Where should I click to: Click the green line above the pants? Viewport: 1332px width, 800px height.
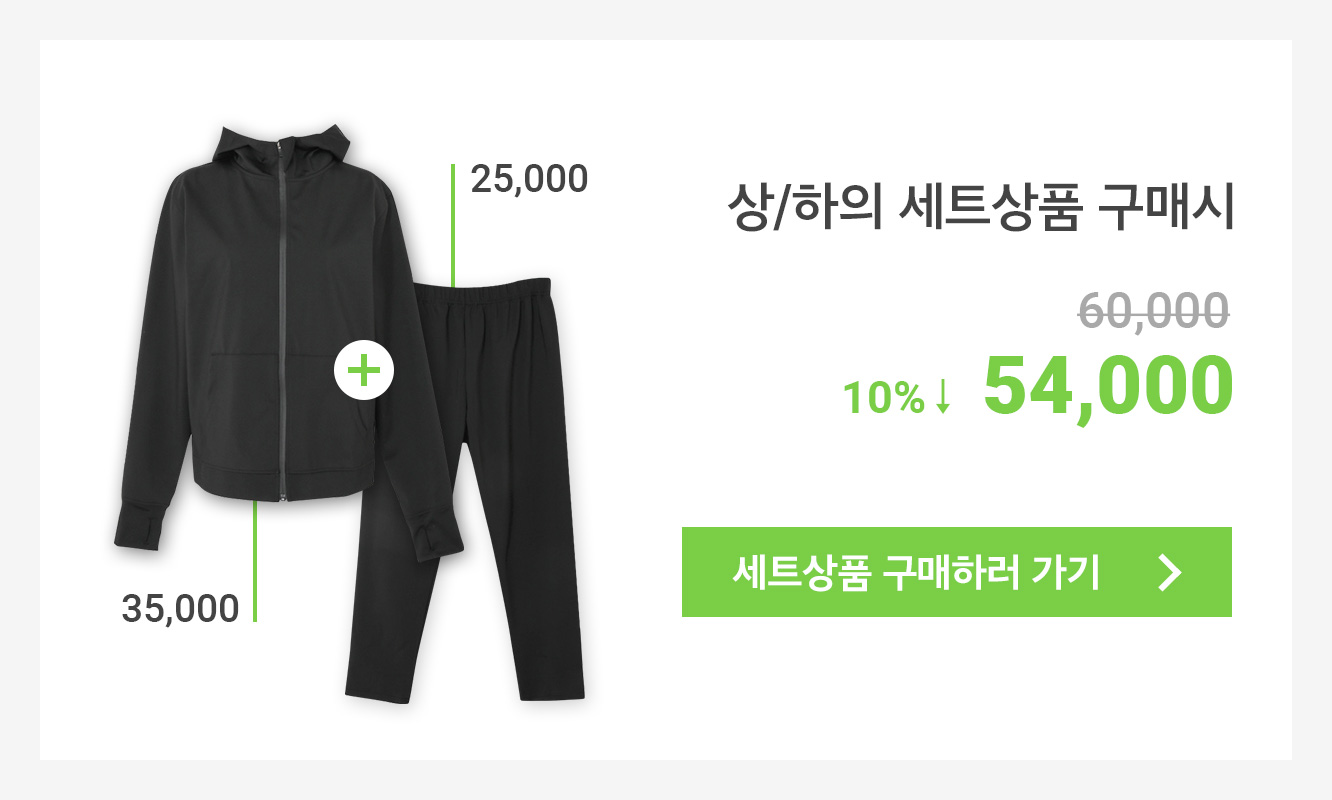[x=453, y=226]
